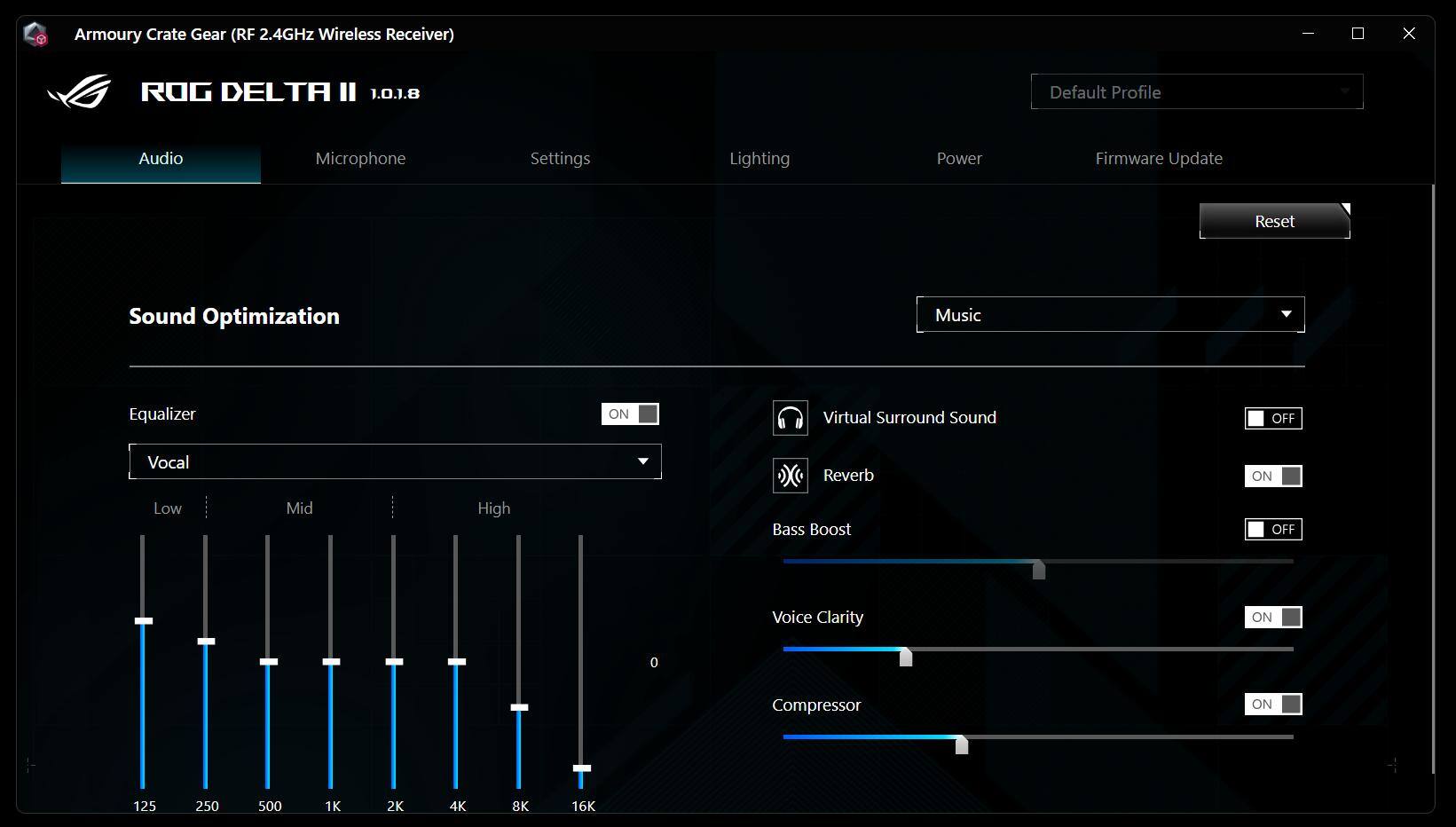Switch on Bass Boost
The image size is (1456, 827).
pyautogui.click(x=1272, y=530)
